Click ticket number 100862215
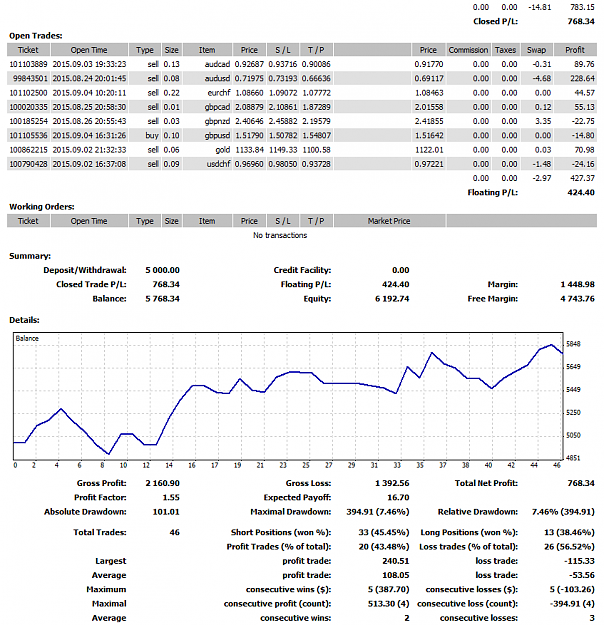The image size is (604, 625). 28,150
